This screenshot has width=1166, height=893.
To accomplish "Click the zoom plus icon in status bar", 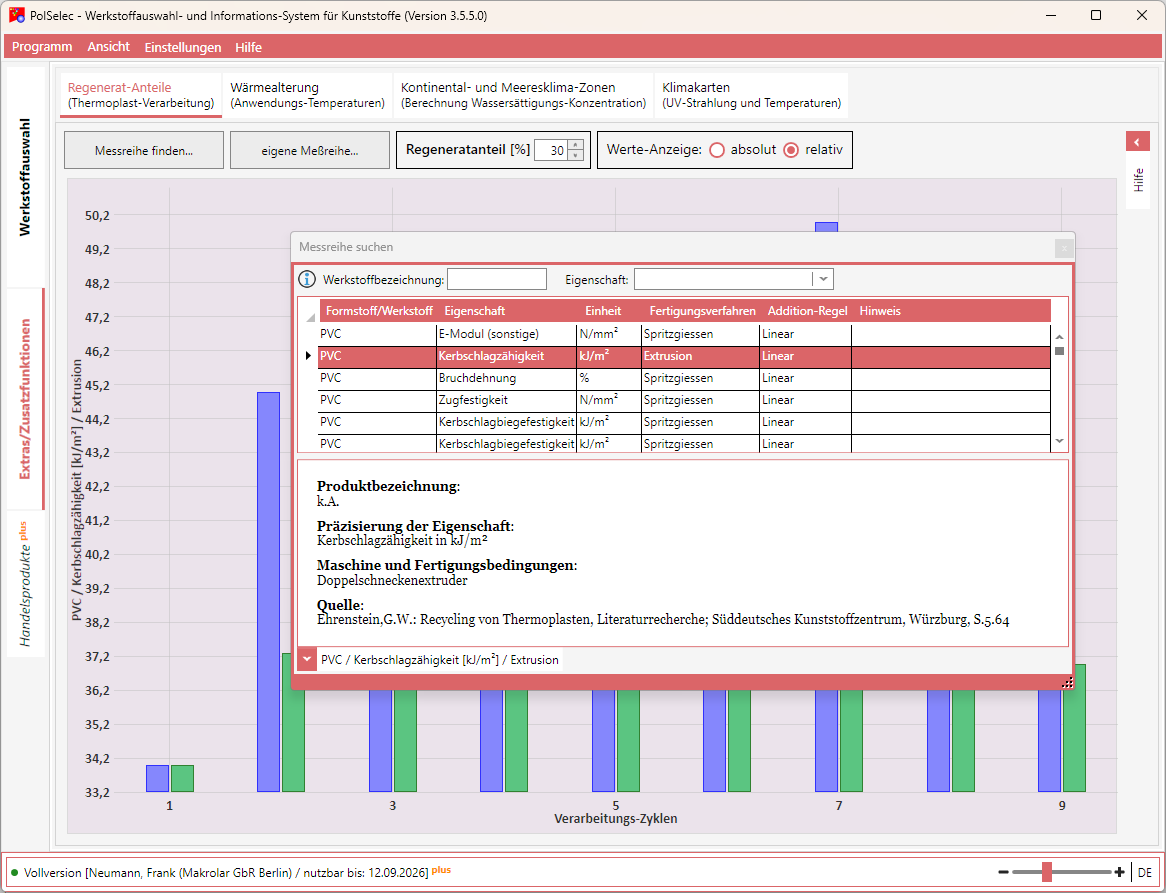I will click(x=1119, y=871).
